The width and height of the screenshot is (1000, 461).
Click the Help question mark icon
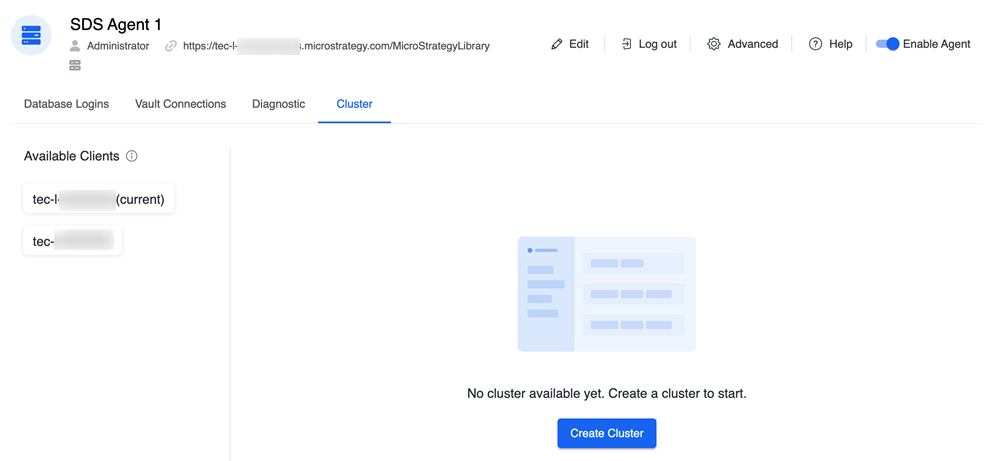[x=815, y=44]
